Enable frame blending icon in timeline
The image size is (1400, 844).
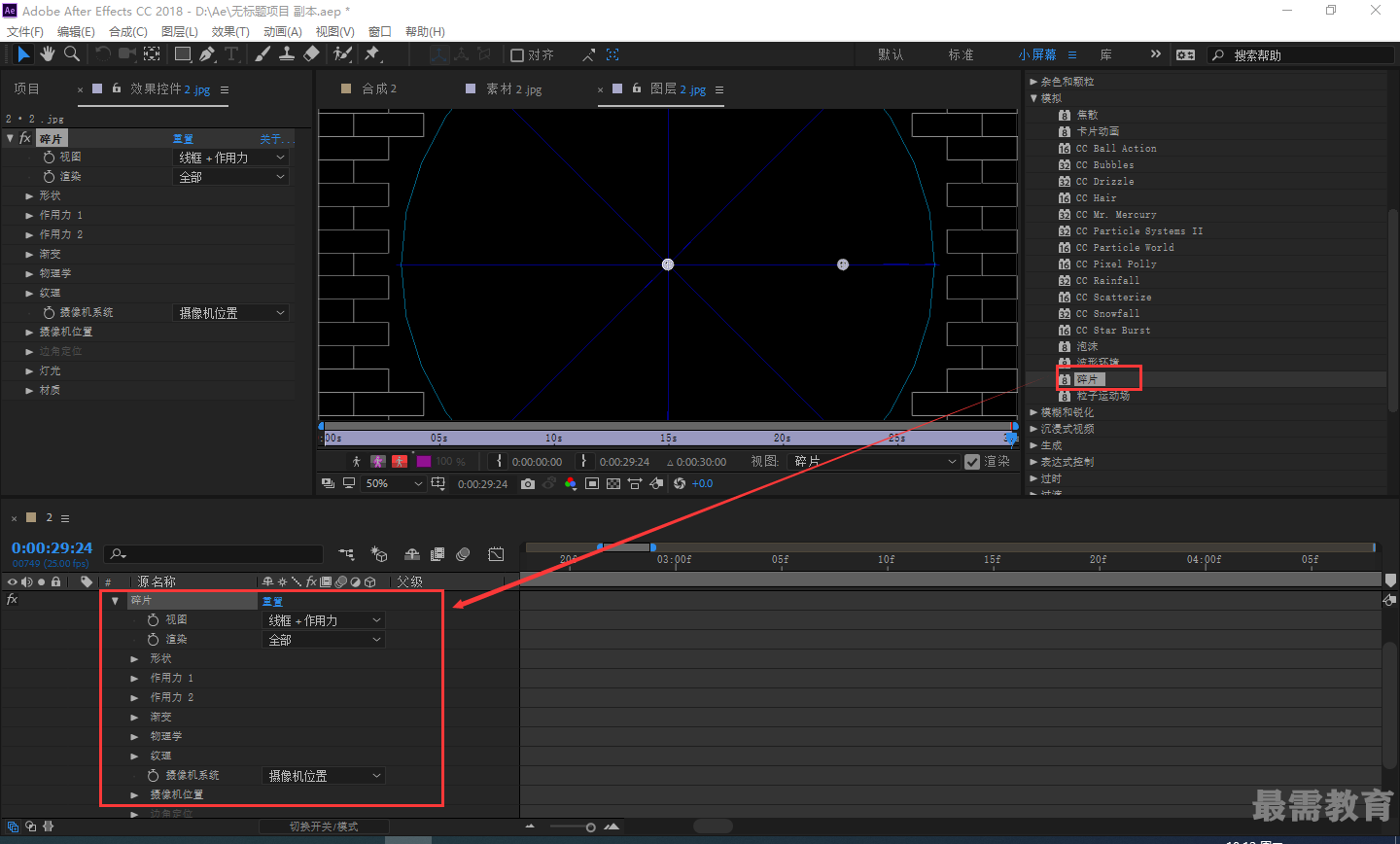(x=437, y=554)
